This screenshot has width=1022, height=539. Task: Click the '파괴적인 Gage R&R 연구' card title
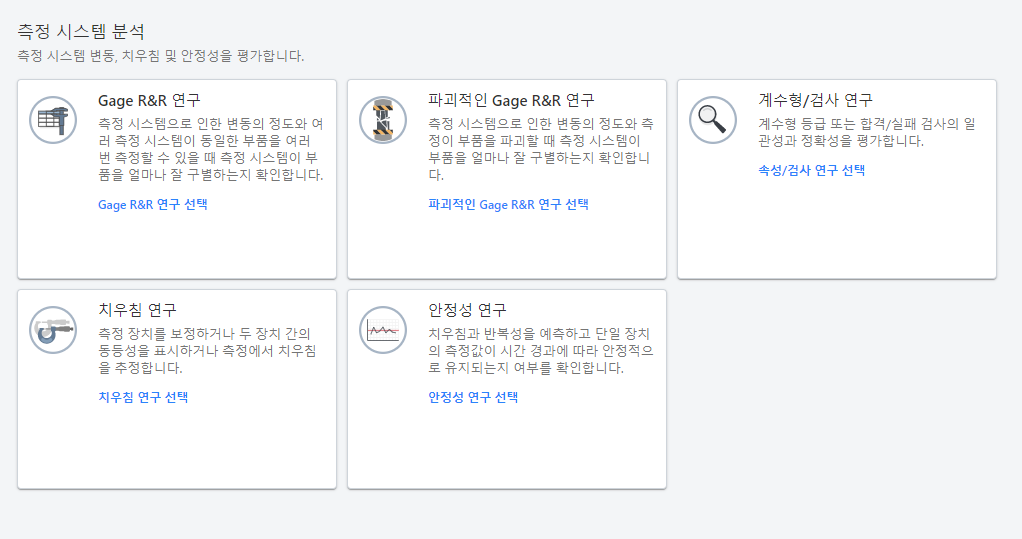coord(511,101)
